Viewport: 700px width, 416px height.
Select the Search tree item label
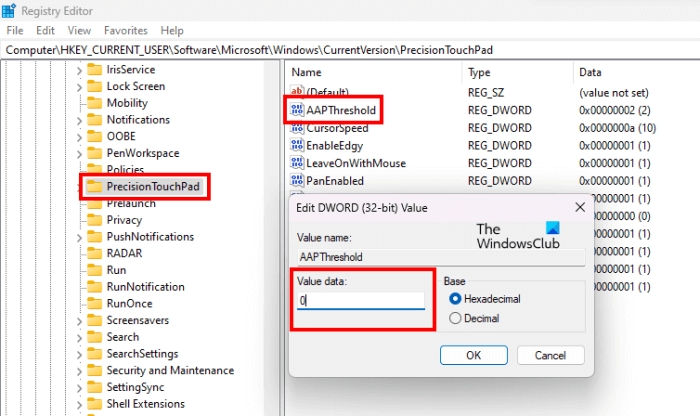click(x=123, y=337)
